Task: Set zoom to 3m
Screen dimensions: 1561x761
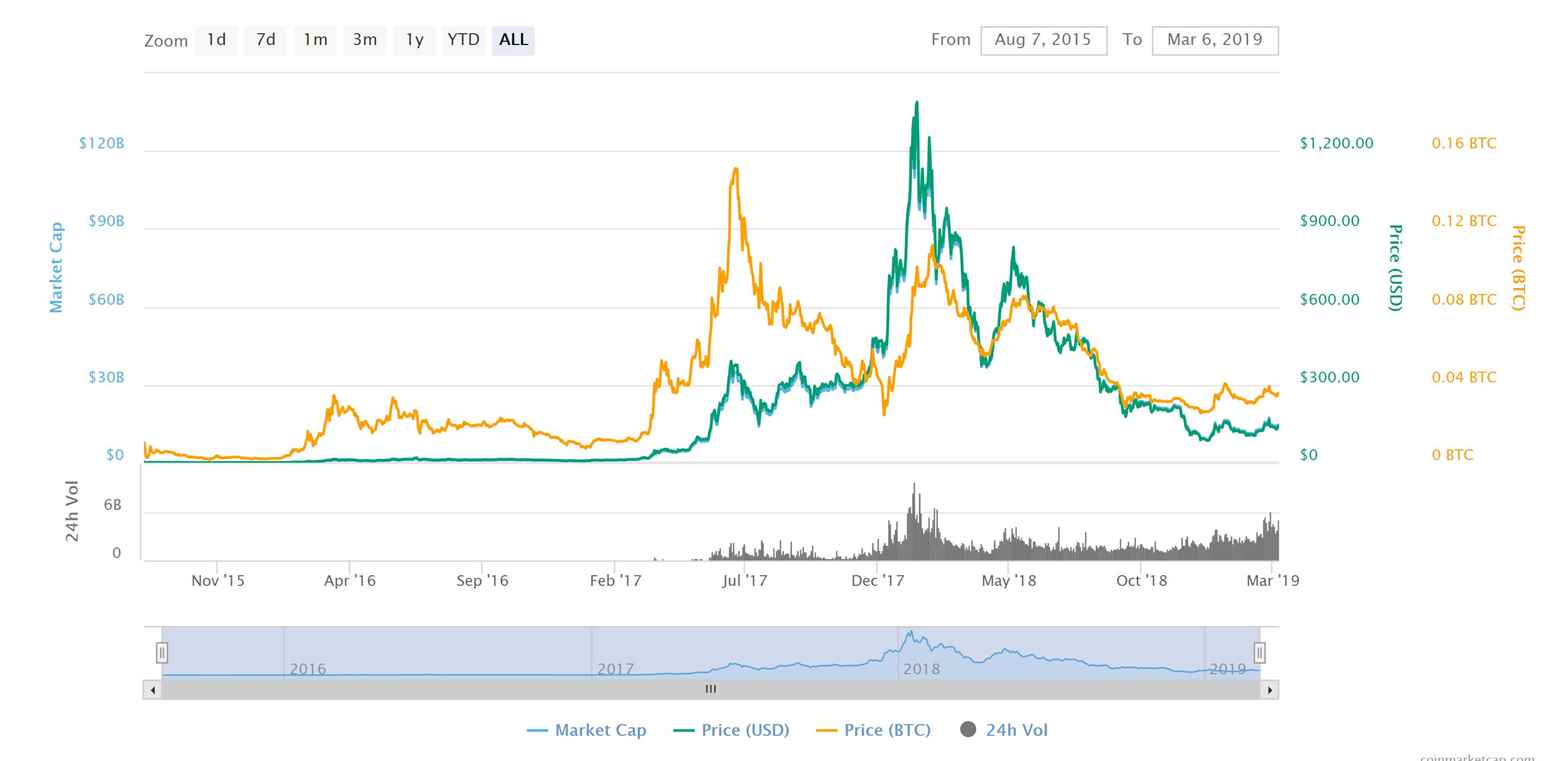Action: 365,40
